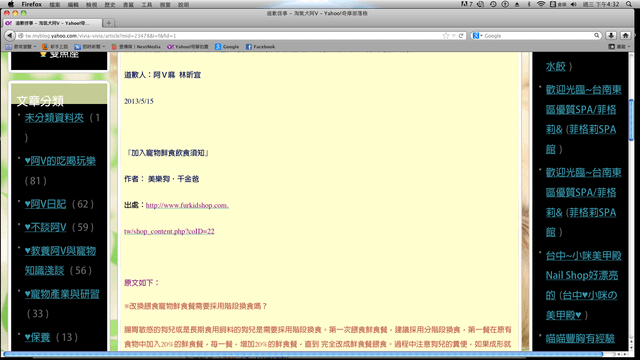Screen dimensions: 640x360
Task: Click the volume speaker icon
Action: 573,4
